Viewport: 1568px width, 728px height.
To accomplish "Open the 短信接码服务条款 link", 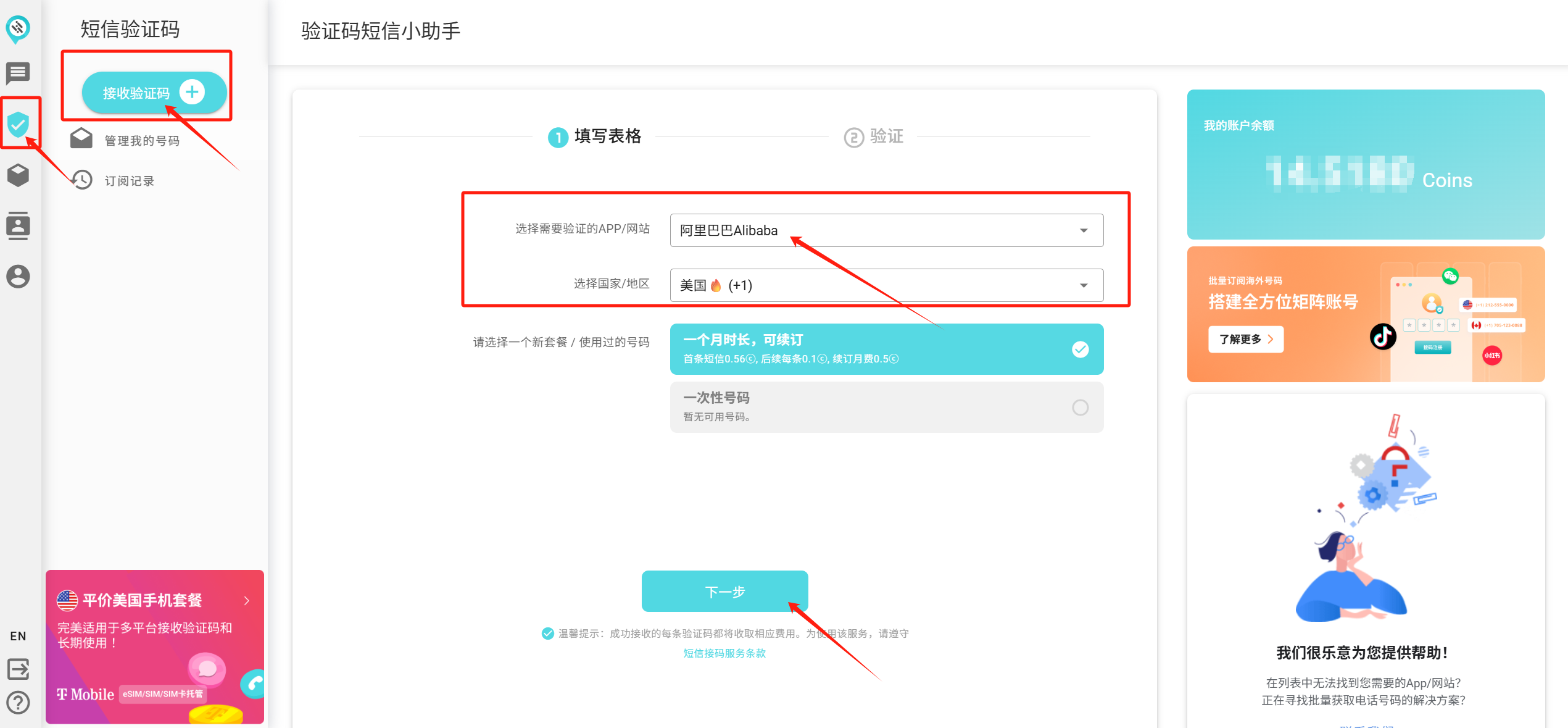I will click(x=724, y=653).
